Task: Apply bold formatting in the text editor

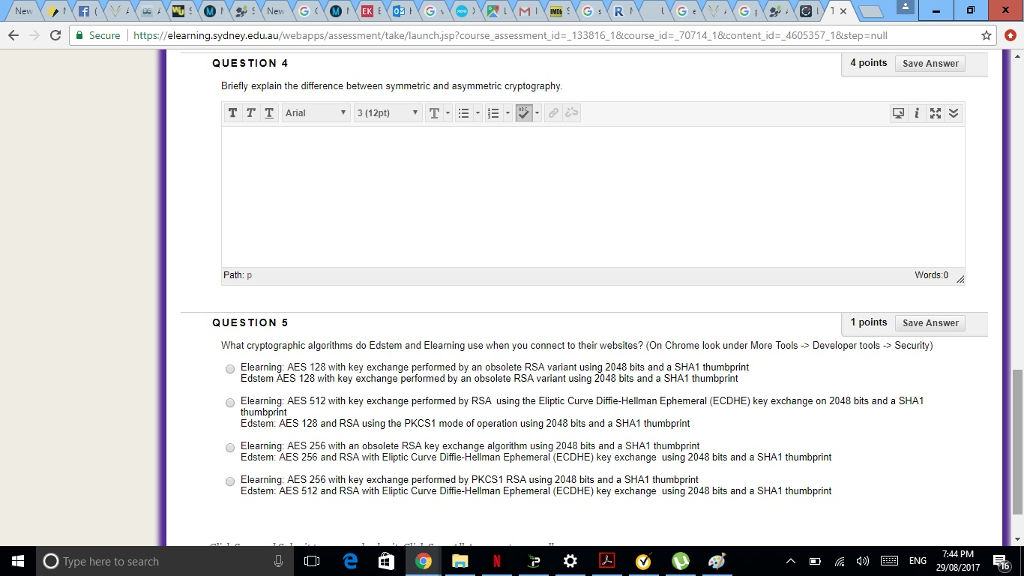Action: [x=232, y=112]
